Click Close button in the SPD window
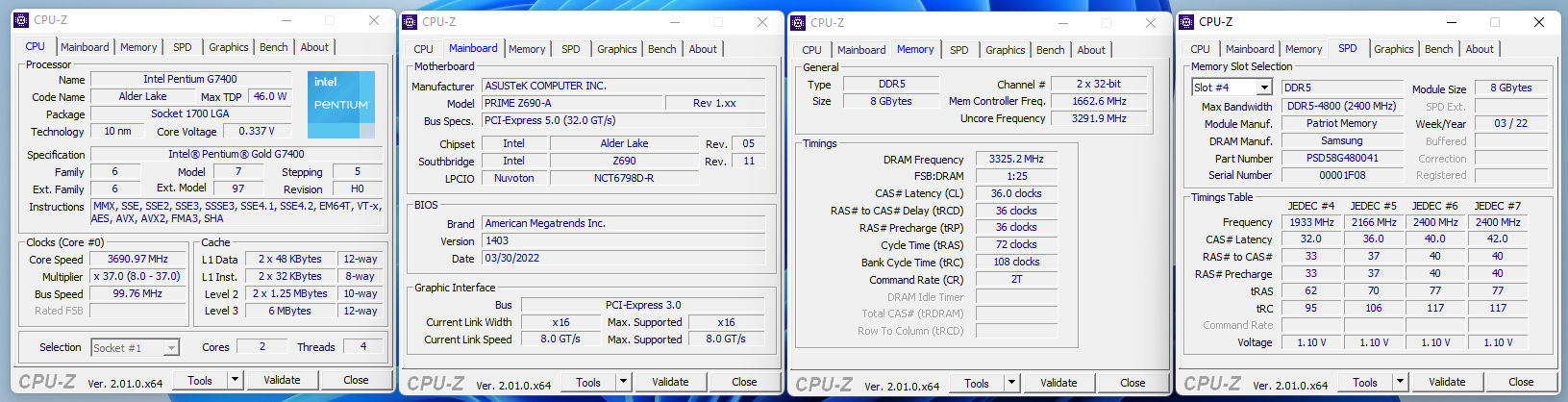 [x=1521, y=382]
